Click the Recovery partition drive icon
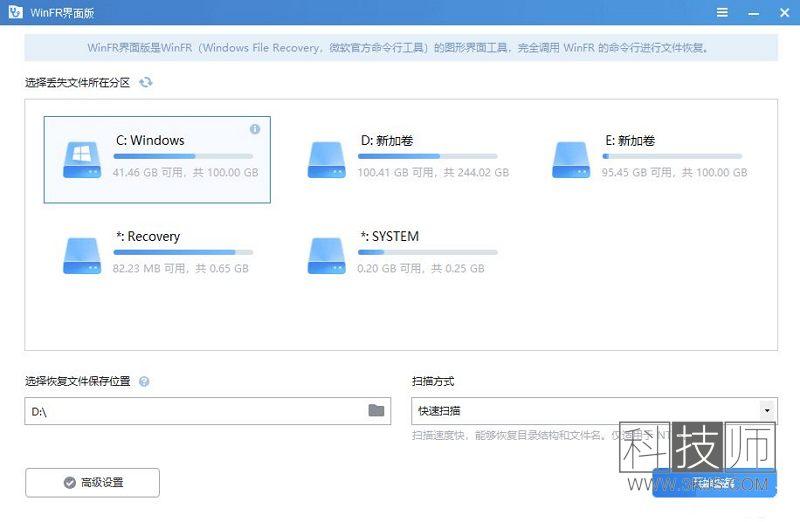Screen dimensions: 800x522 (x=82, y=256)
